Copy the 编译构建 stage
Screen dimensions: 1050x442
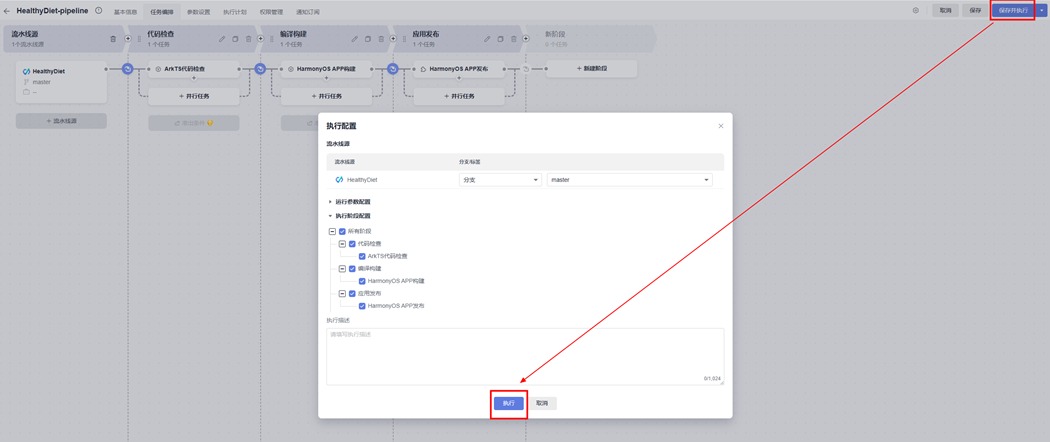pos(368,39)
